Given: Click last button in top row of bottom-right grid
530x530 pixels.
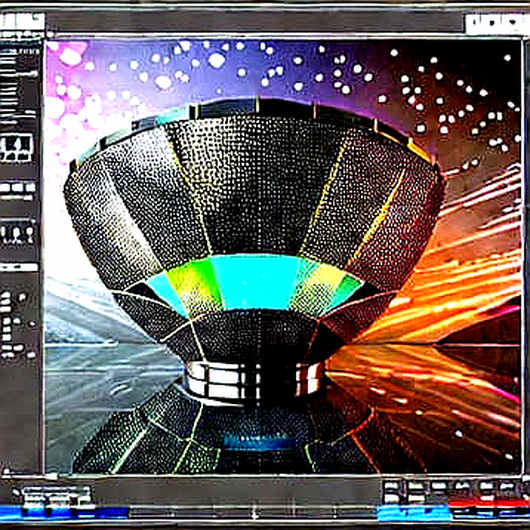Looking at the screenshot, I should point(507,486).
